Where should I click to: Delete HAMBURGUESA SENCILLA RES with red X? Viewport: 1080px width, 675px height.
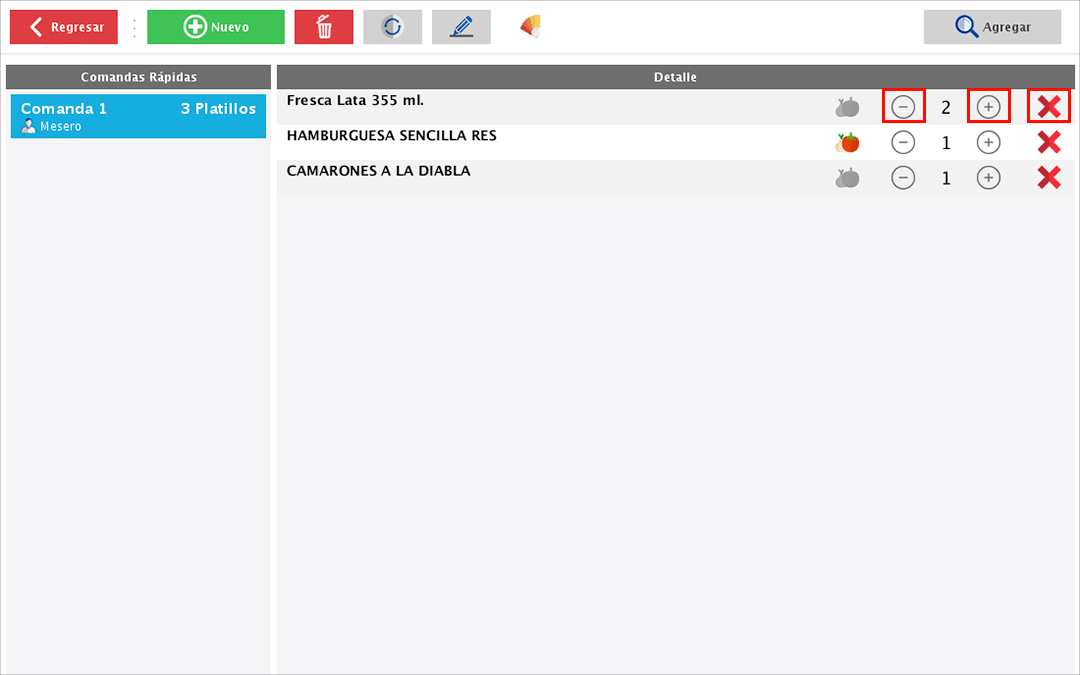coord(1049,143)
